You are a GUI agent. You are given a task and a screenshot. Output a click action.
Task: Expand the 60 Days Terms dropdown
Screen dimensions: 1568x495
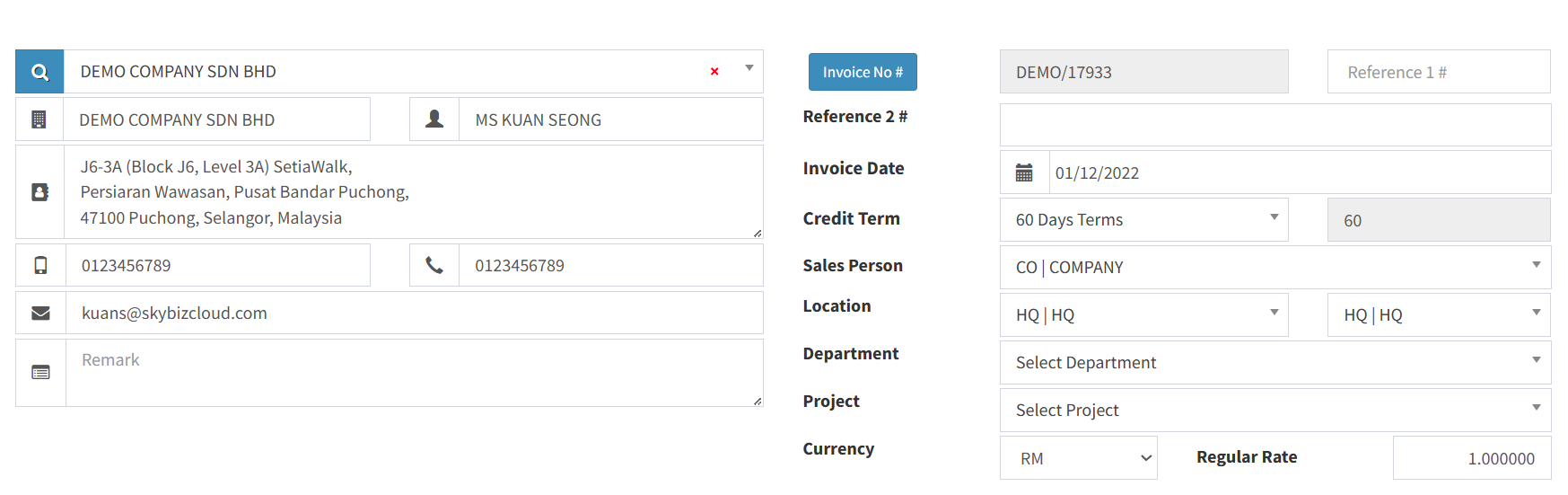[x=1143, y=220]
